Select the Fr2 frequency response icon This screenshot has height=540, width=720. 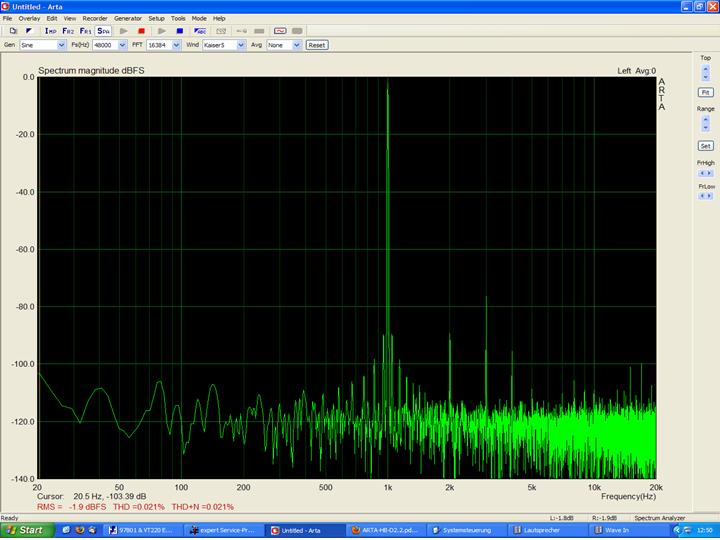(68, 31)
